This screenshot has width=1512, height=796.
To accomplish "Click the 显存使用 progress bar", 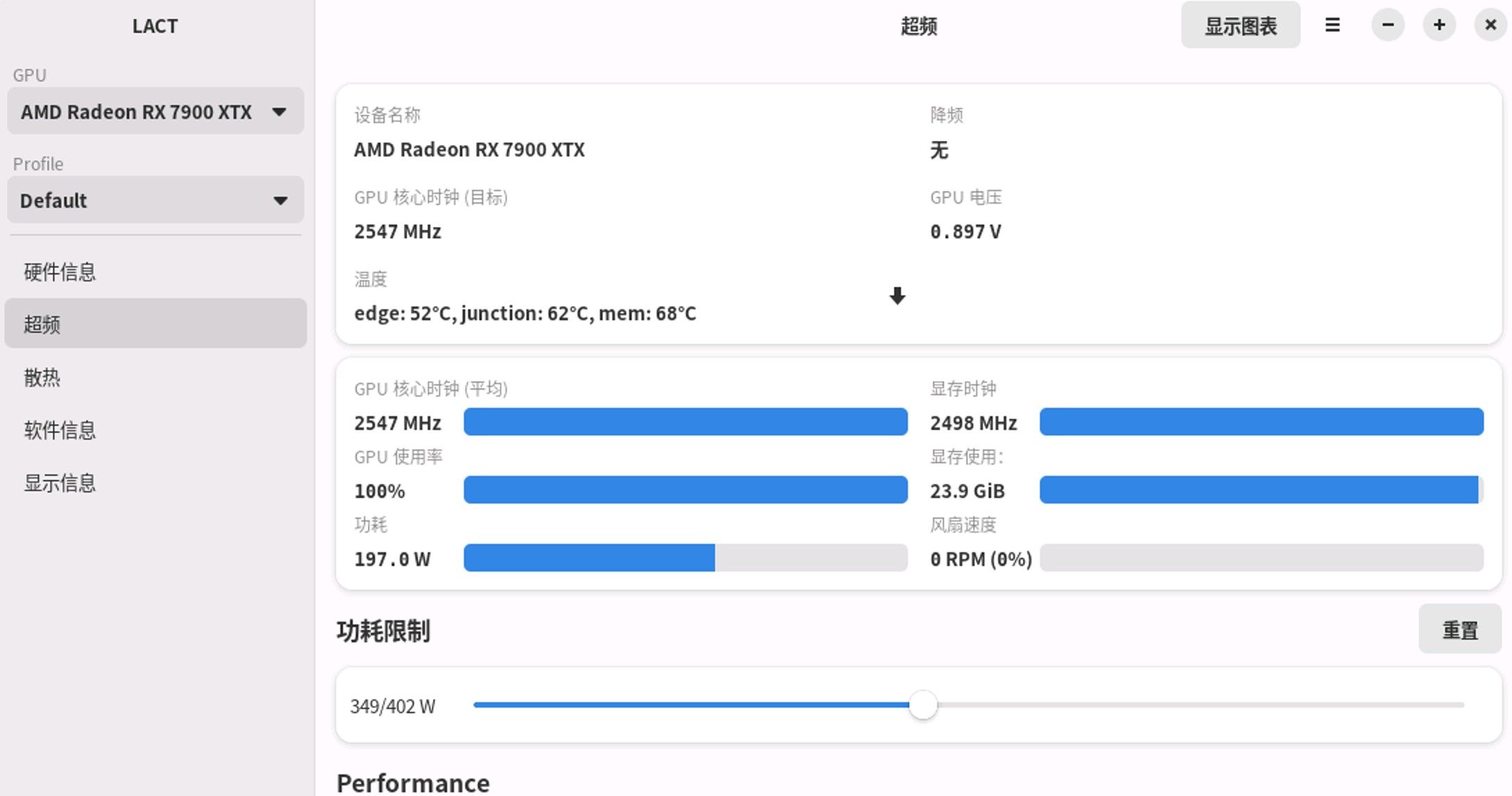I will tap(1261, 490).
